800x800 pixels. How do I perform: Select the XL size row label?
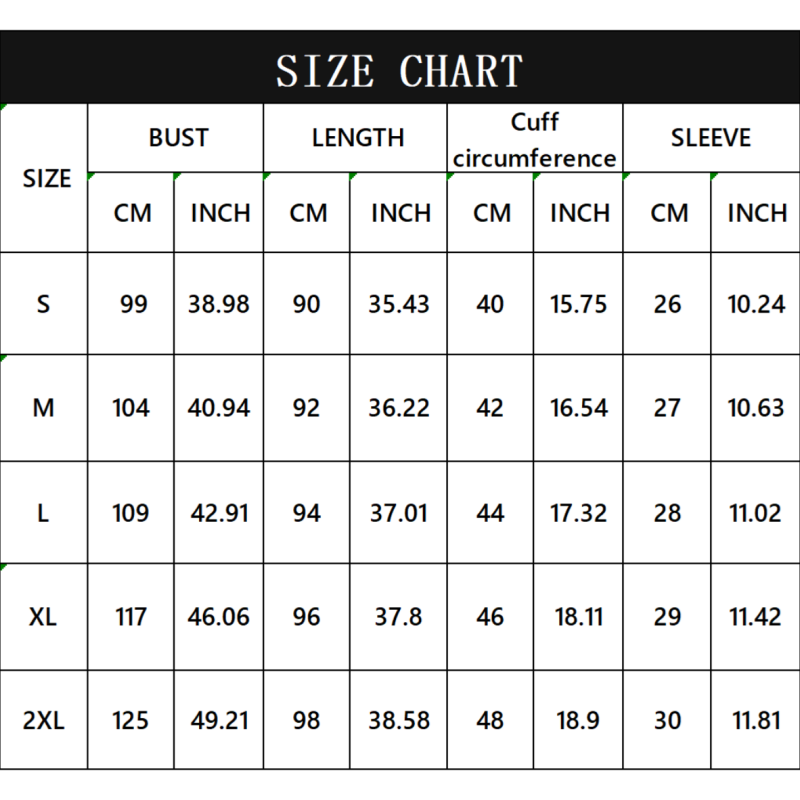coord(43,617)
